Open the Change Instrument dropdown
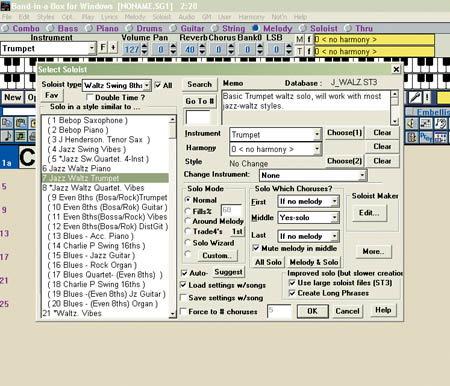The width and height of the screenshot is (450, 386). [x=362, y=175]
